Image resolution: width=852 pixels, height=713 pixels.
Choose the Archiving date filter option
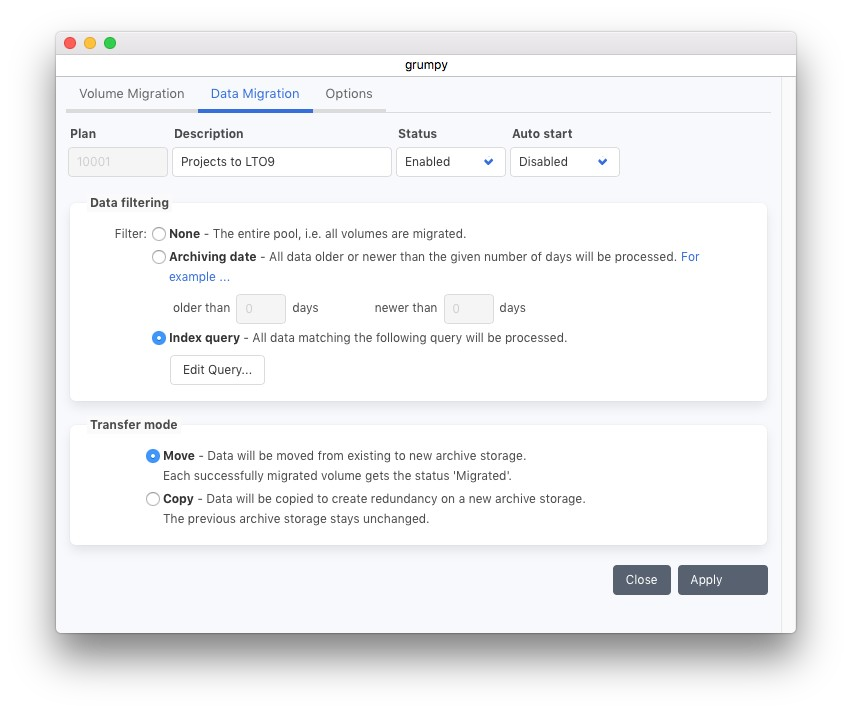click(158, 257)
